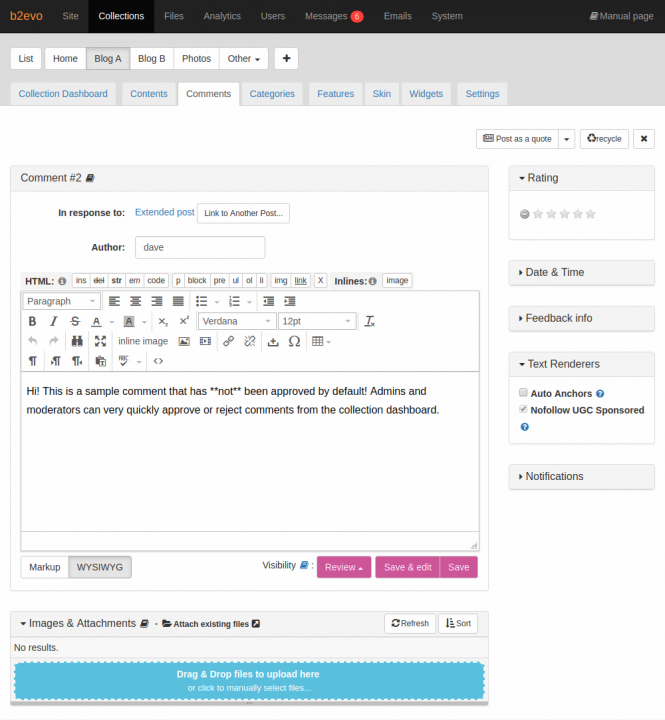Expand the Feedback info panel
Image resolution: width=665 pixels, height=720 pixels.
[x=581, y=318]
